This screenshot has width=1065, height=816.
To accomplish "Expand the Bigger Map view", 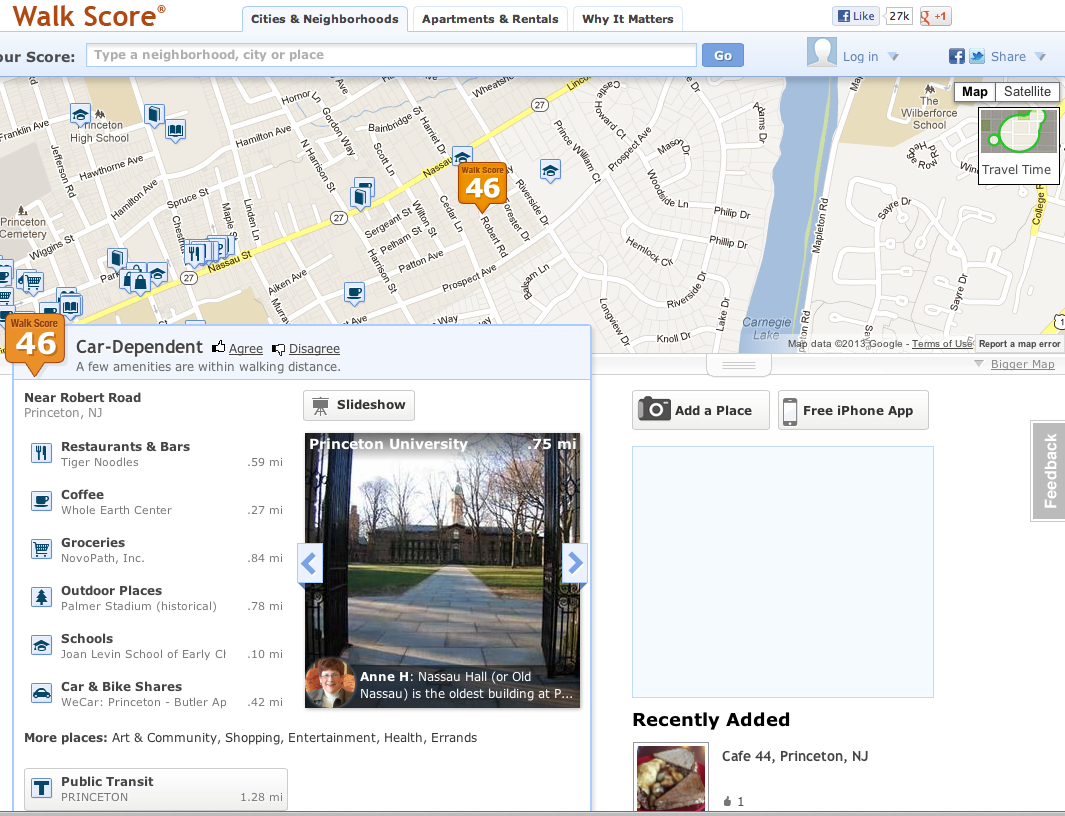I will (1022, 364).
